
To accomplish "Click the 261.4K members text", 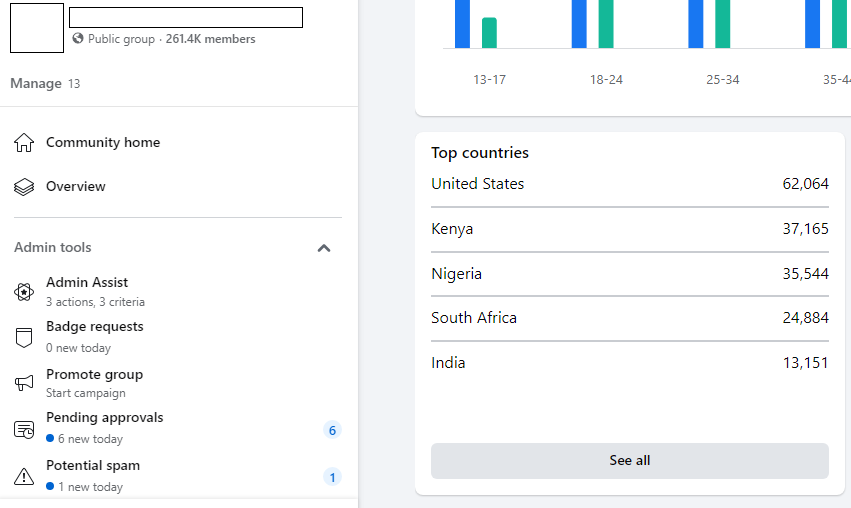I will tap(210, 39).
